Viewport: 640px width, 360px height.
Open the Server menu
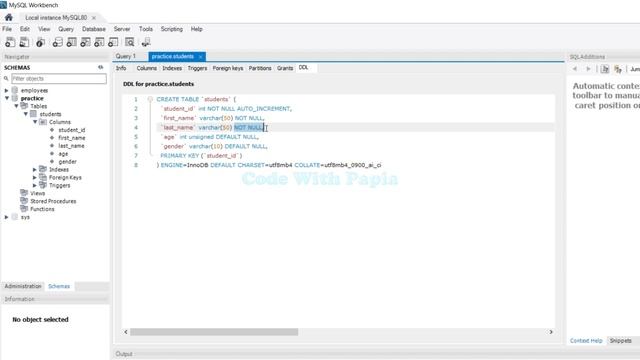click(122, 29)
